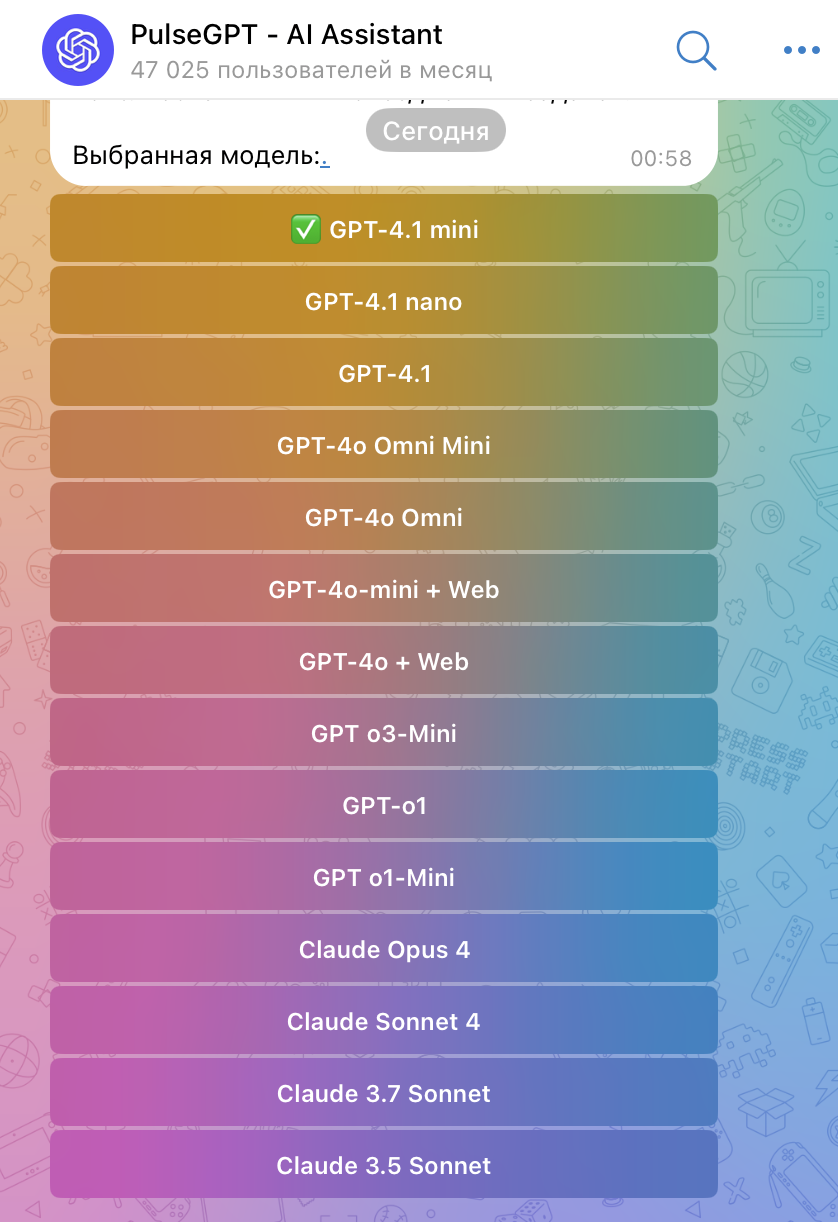Select Claude 3.5 Sonnet model
Viewport: 838px width, 1222px height.
click(x=384, y=1165)
